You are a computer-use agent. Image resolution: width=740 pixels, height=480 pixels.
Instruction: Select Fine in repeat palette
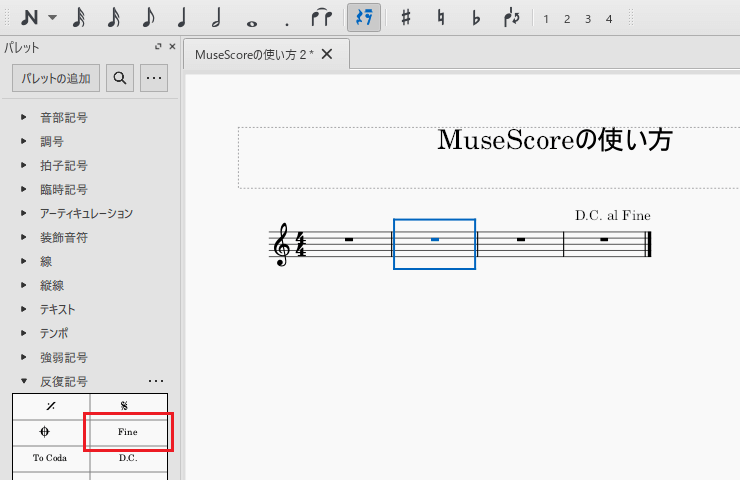click(128, 432)
